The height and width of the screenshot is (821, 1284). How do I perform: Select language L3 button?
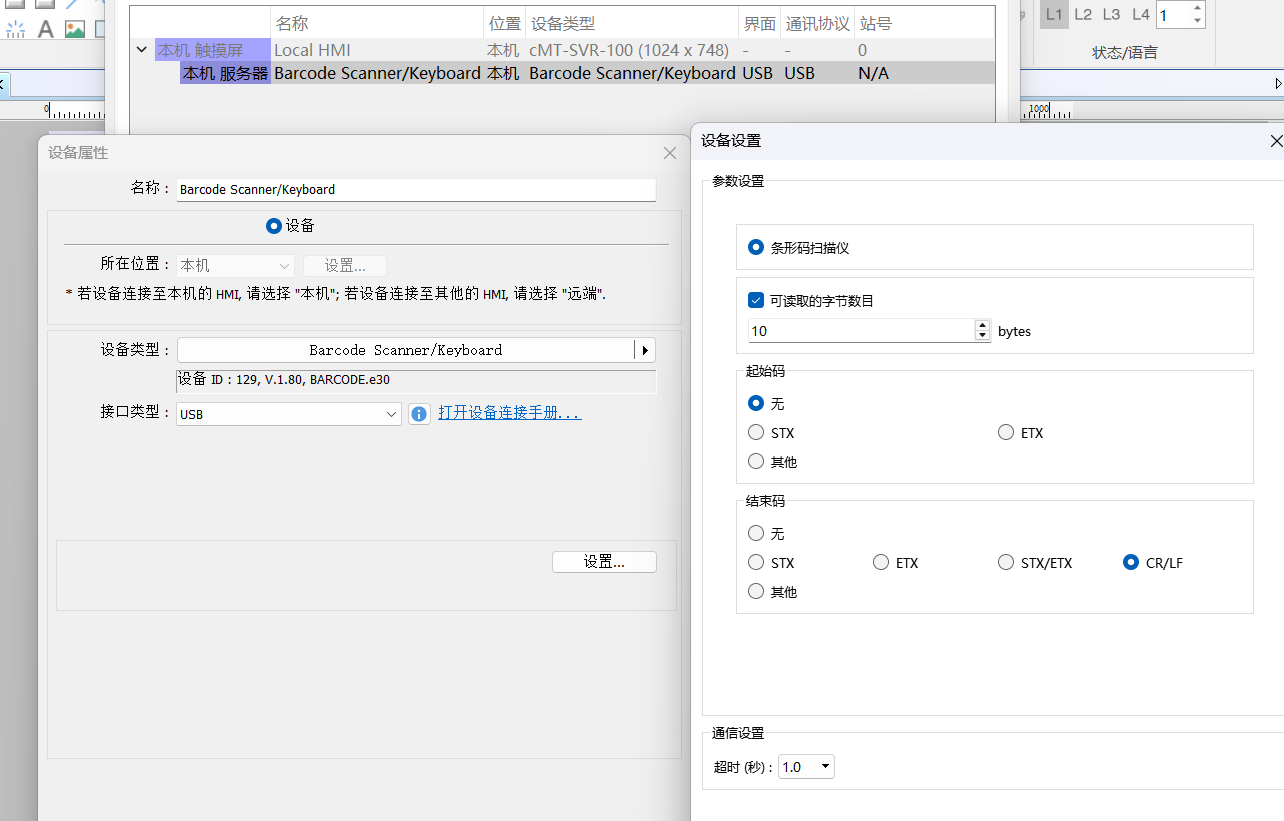pyautogui.click(x=1111, y=14)
